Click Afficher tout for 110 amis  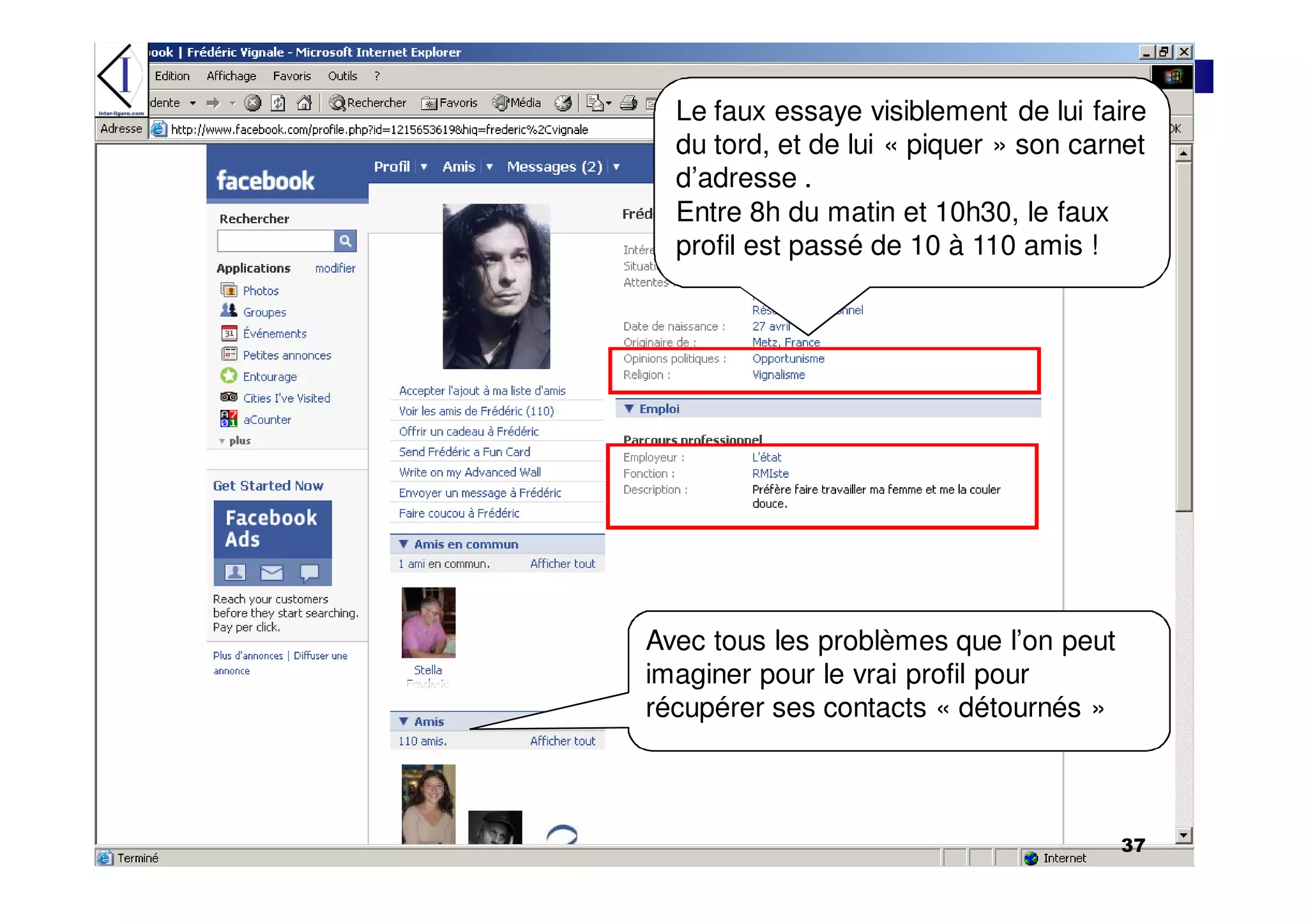(x=562, y=741)
